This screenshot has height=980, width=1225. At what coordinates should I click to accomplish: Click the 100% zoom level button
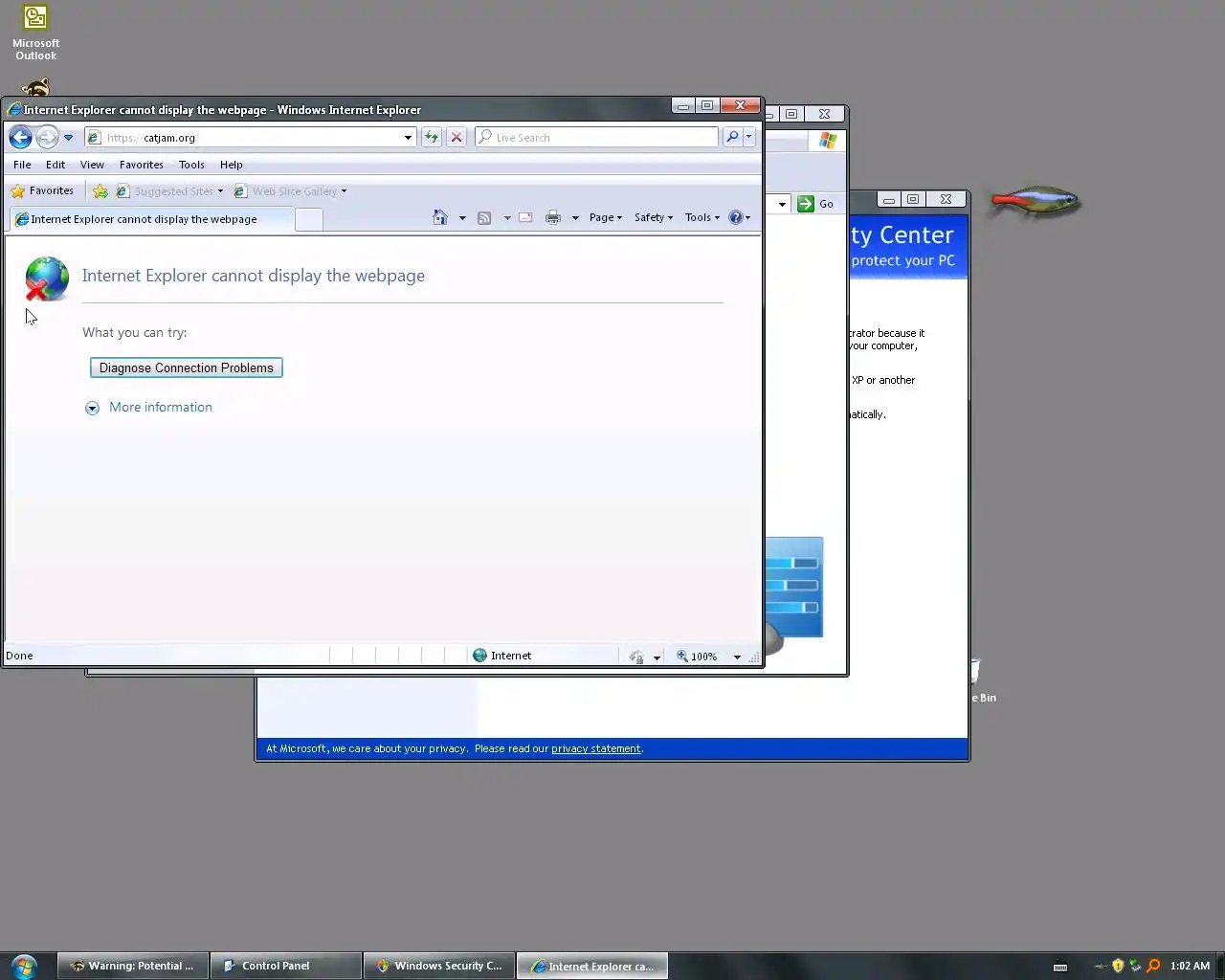pos(699,657)
